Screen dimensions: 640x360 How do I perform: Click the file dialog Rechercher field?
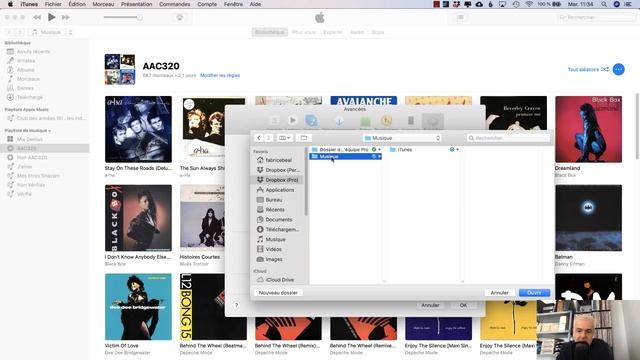(x=508, y=138)
